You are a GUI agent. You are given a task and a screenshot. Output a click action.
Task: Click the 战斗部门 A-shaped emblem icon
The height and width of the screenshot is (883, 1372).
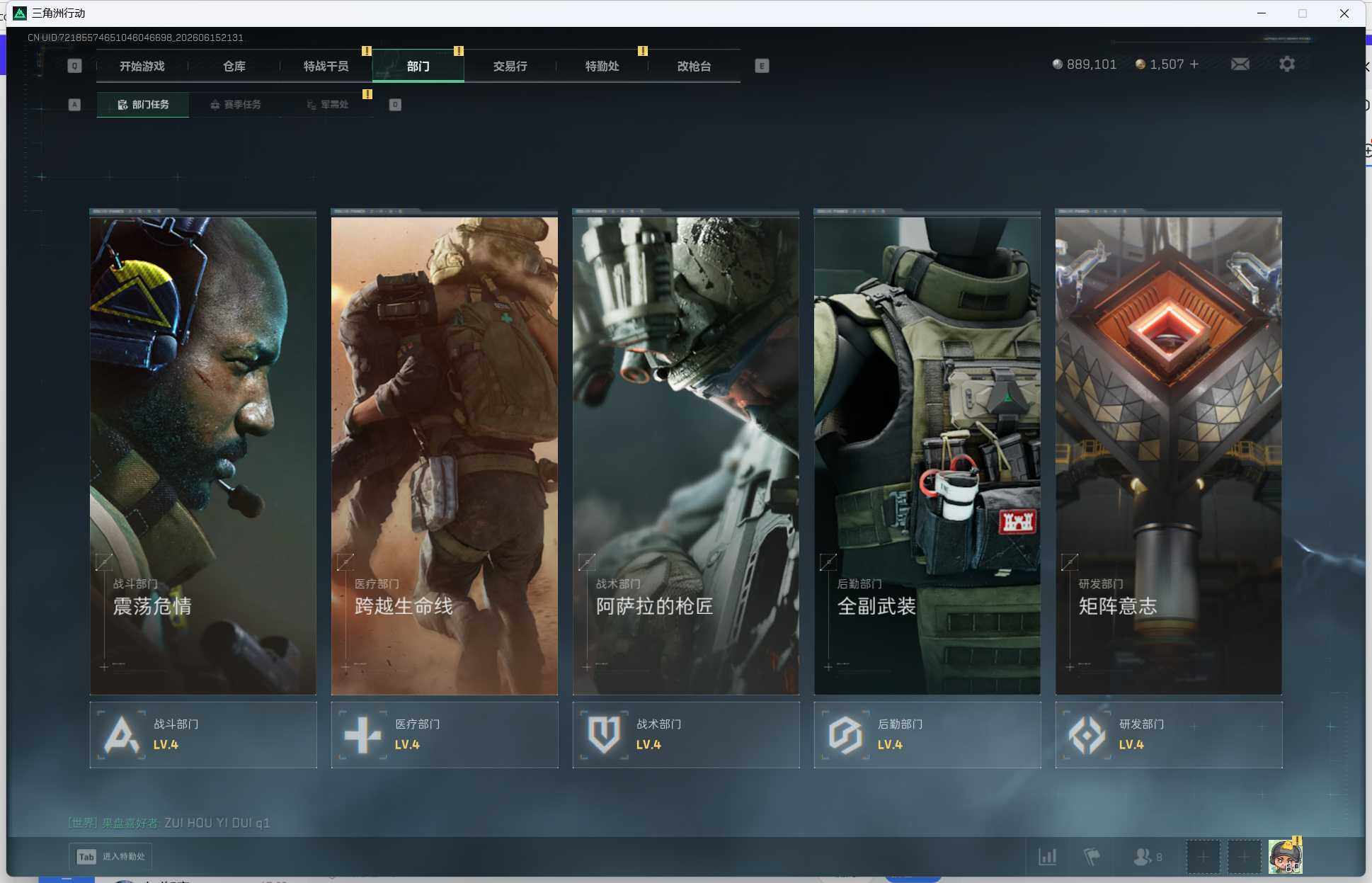(x=121, y=735)
